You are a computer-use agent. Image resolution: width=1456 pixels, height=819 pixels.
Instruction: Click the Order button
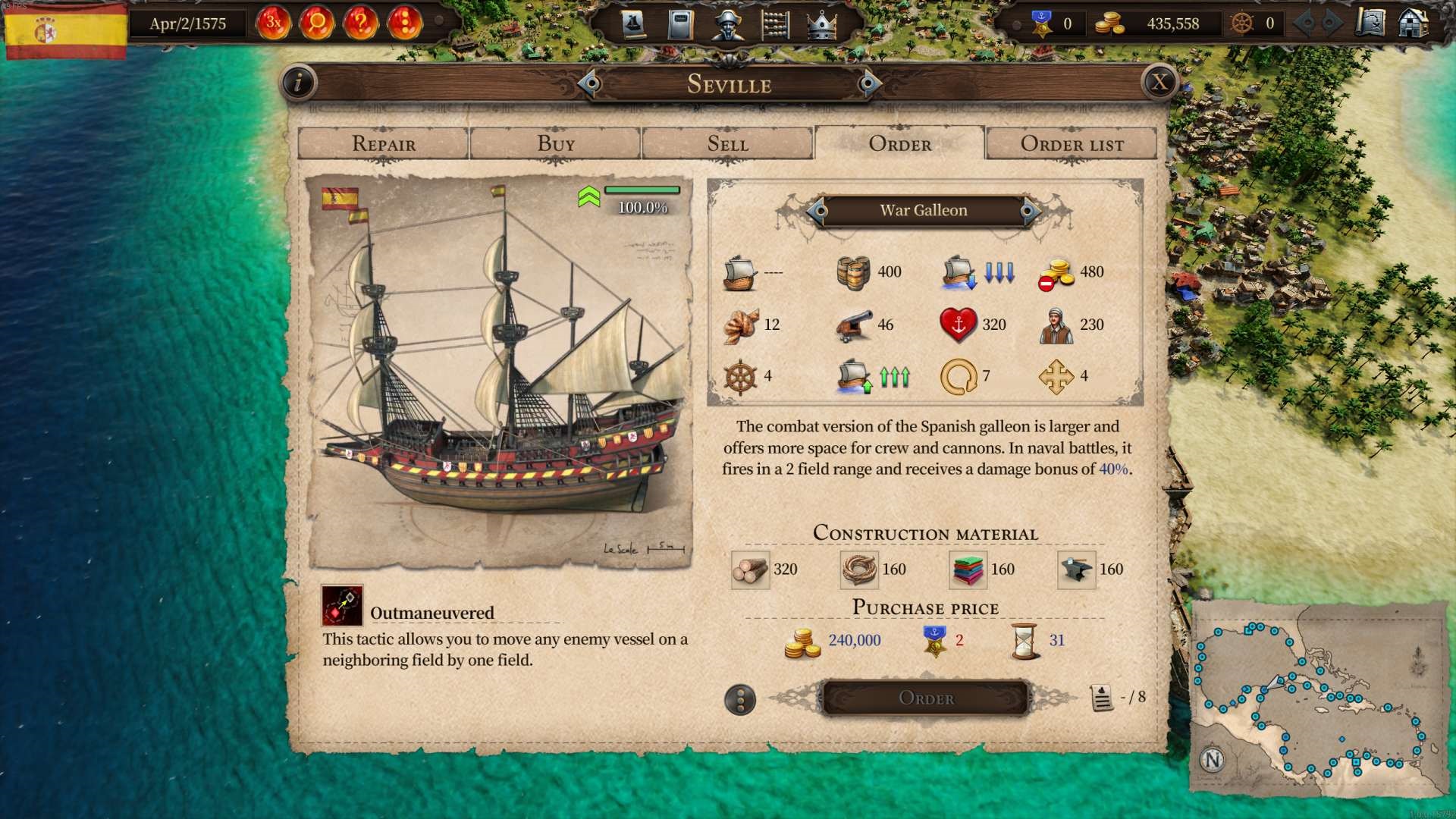tap(926, 698)
